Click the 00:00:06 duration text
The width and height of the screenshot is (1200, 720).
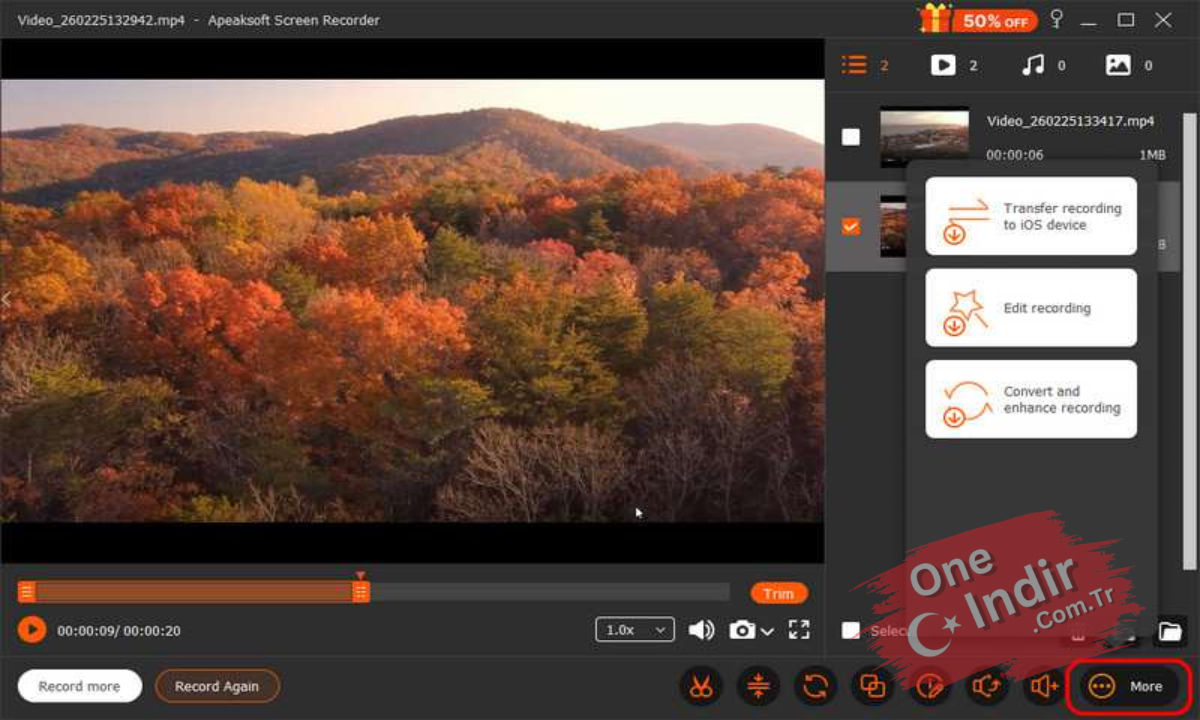tap(1014, 155)
